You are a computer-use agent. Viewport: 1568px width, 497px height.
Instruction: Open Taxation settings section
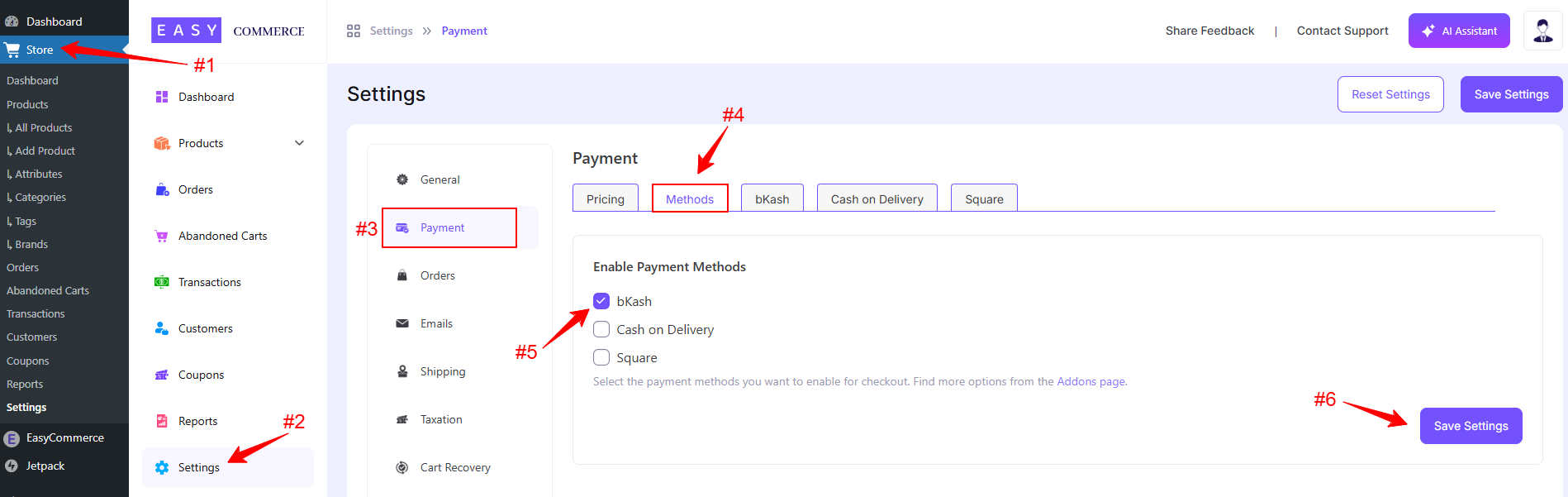click(x=461, y=419)
